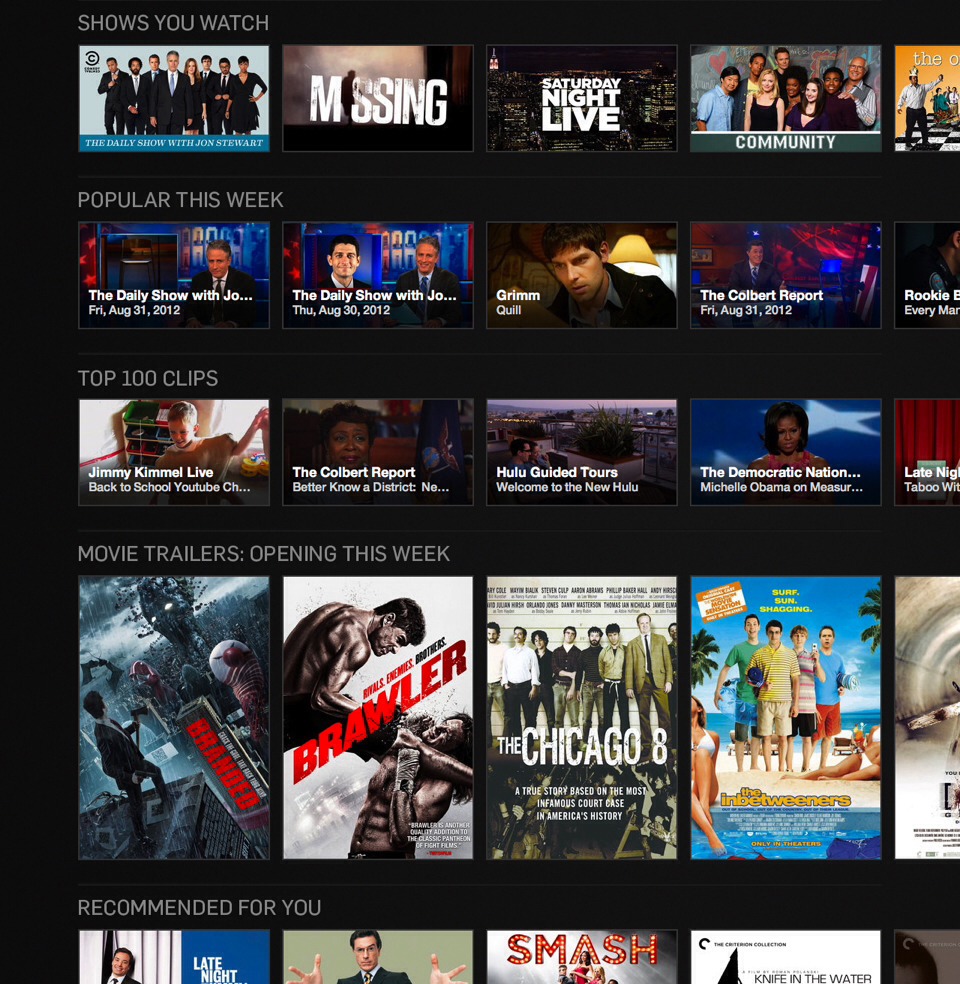
Task: Open the Saturday Night Live show tile
Action: tap(582, 98)
